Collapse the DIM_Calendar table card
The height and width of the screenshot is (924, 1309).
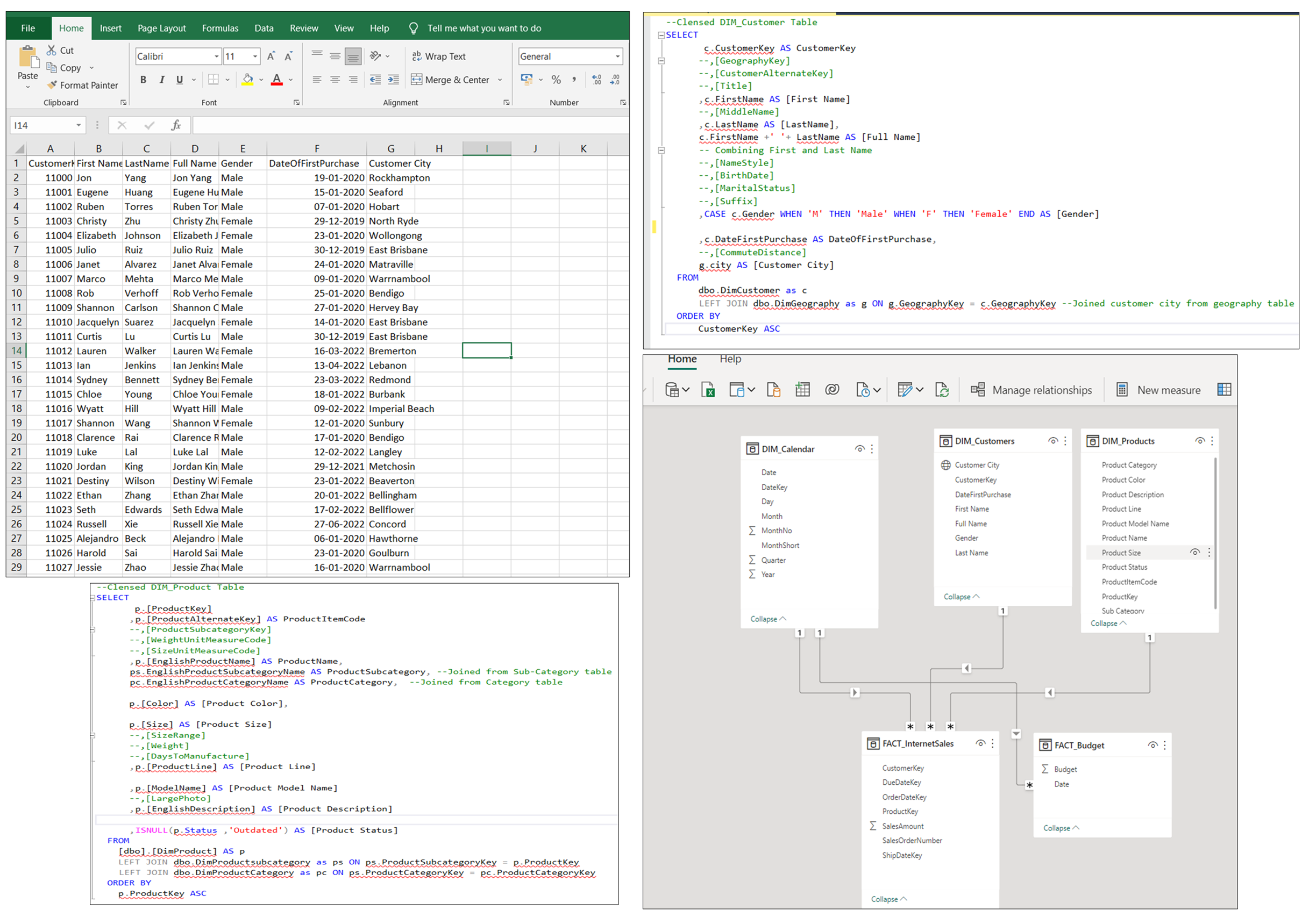[767, 619]
